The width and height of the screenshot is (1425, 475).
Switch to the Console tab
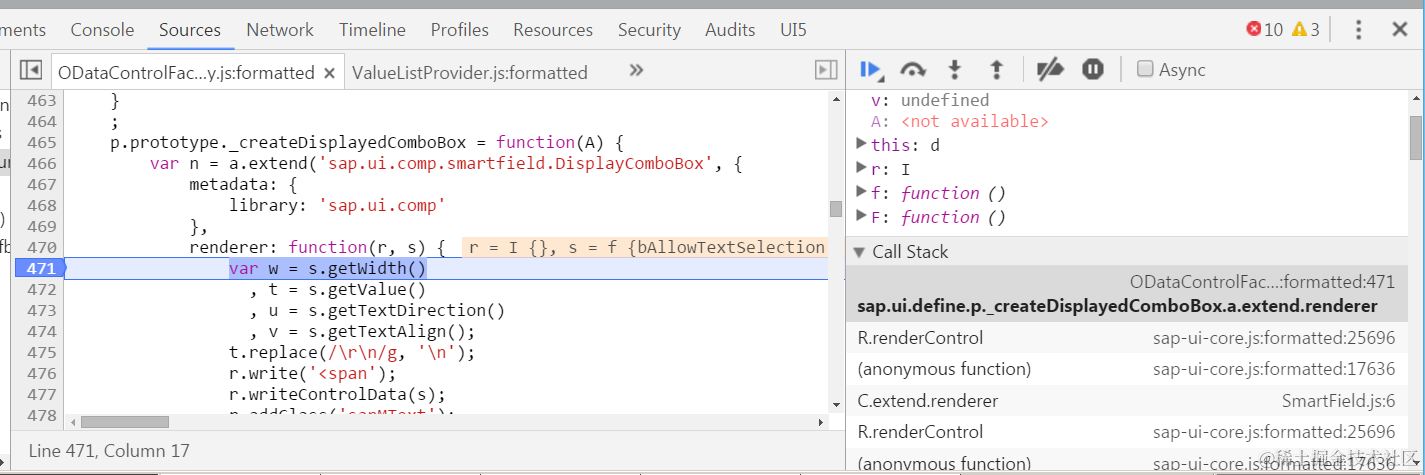click(x=102, y=30)
